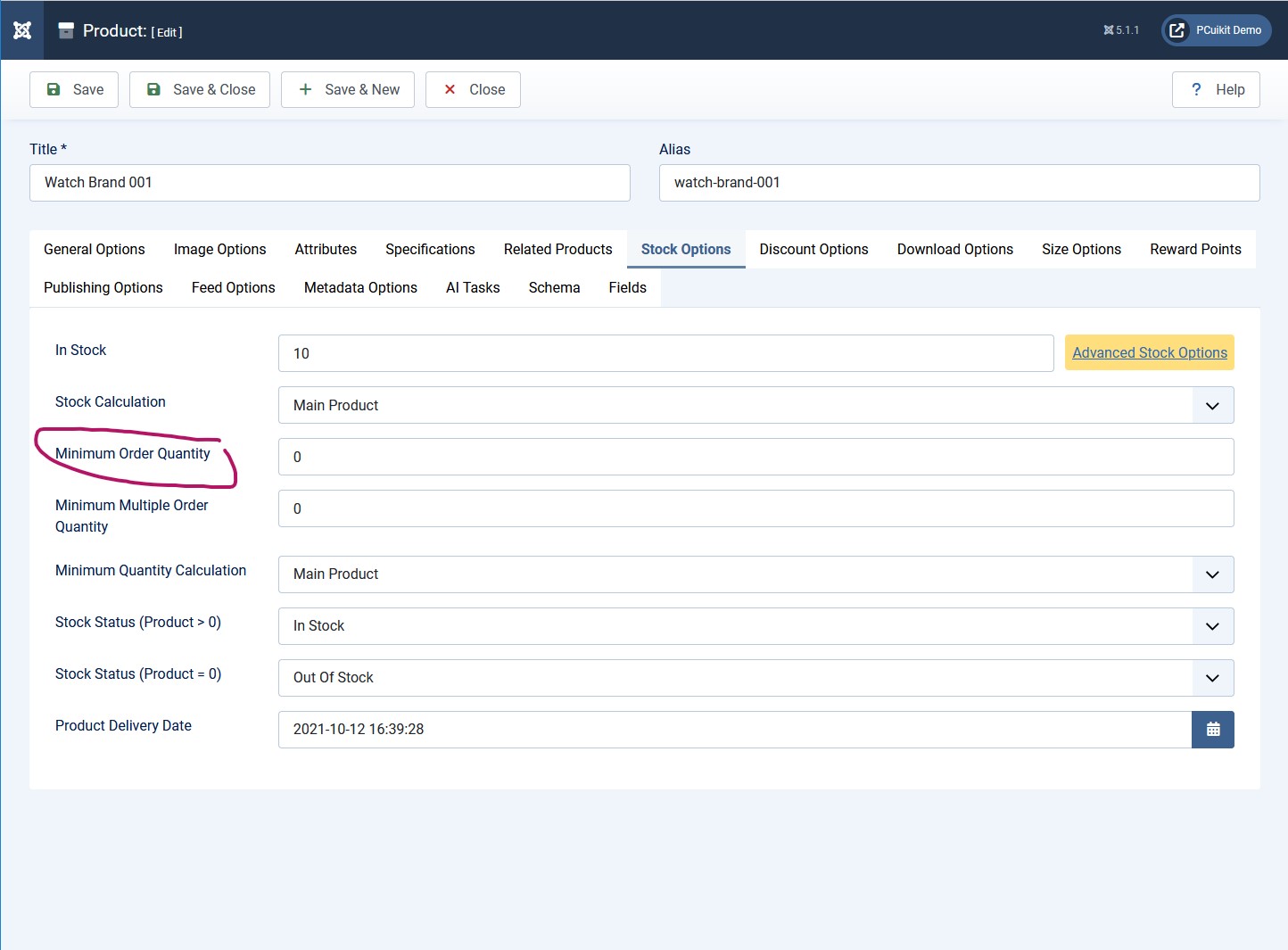The height and width of the screenshot is (950, 1288).
Task: Expand the Stock Calculation dropdown
Action: pyautogui.click(x=755, y=405)
